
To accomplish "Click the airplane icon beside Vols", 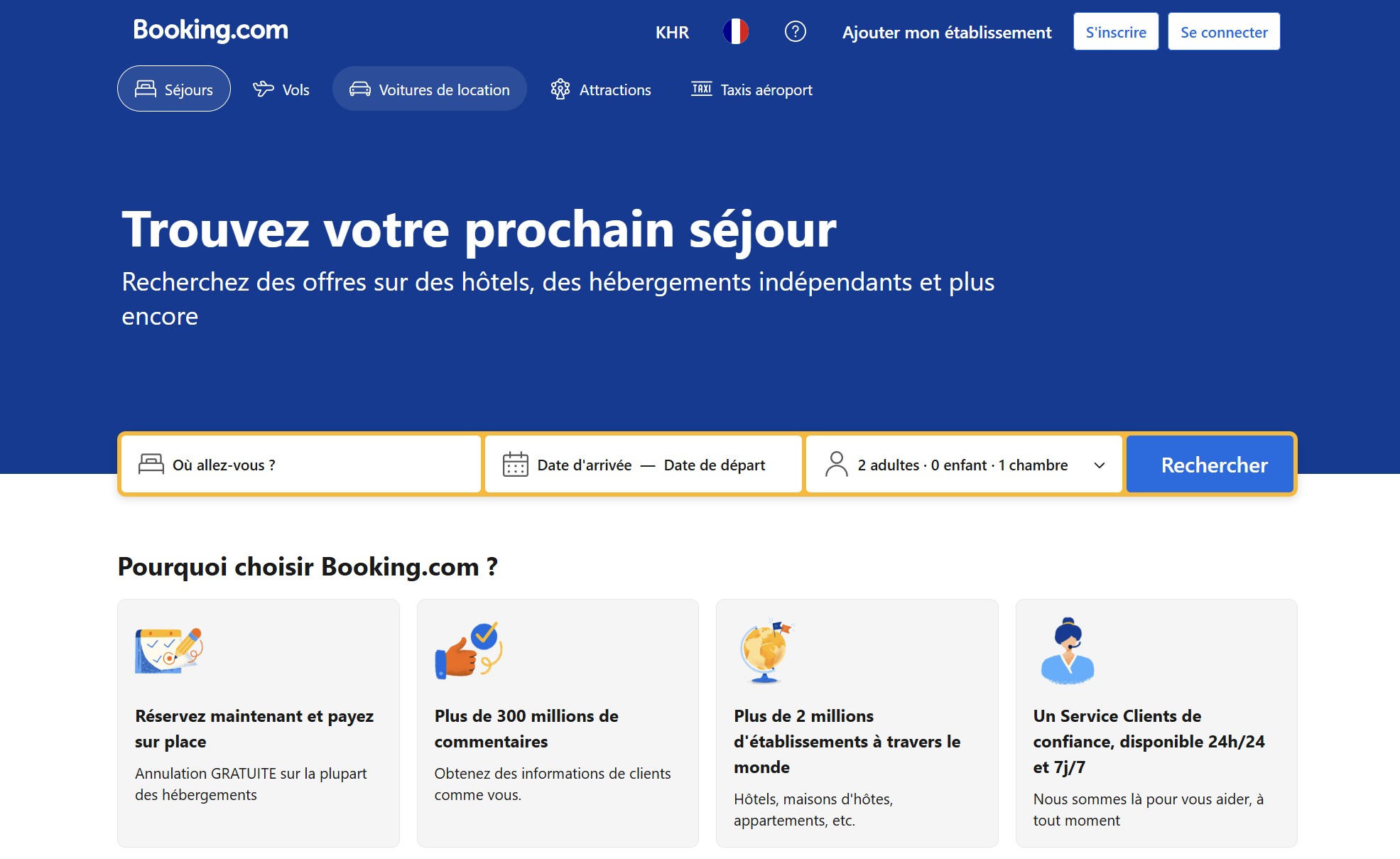I will coord(264,89).
